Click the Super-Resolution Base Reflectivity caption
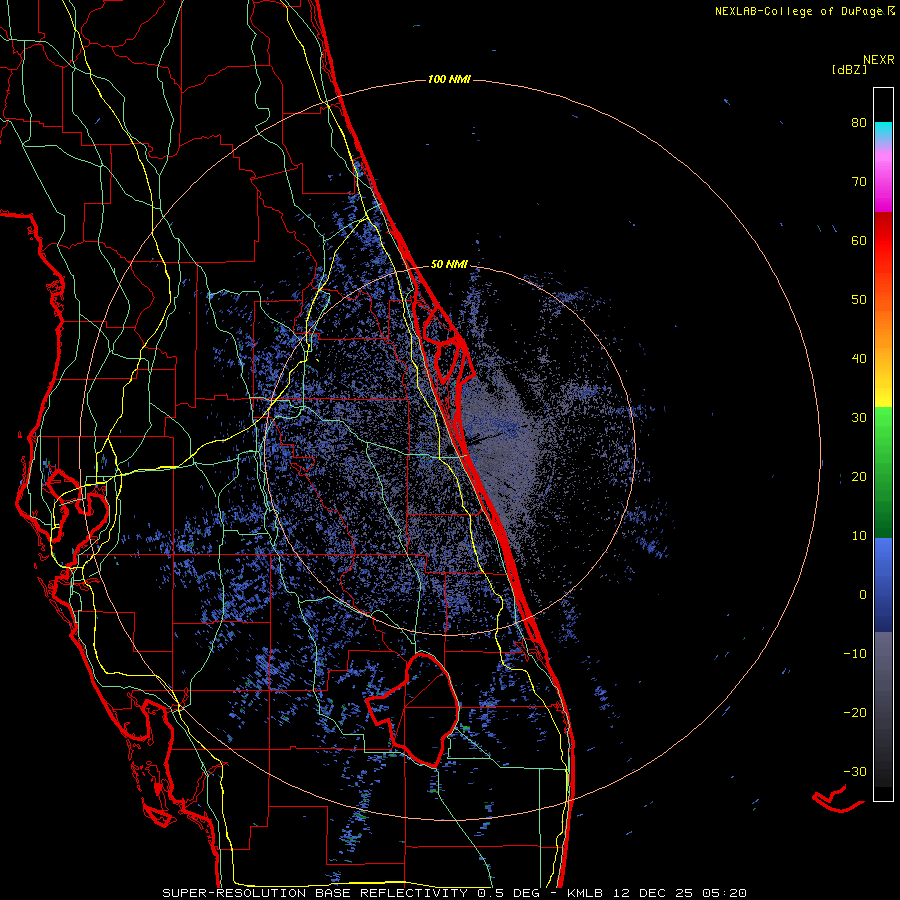 (x=455, y=893)
